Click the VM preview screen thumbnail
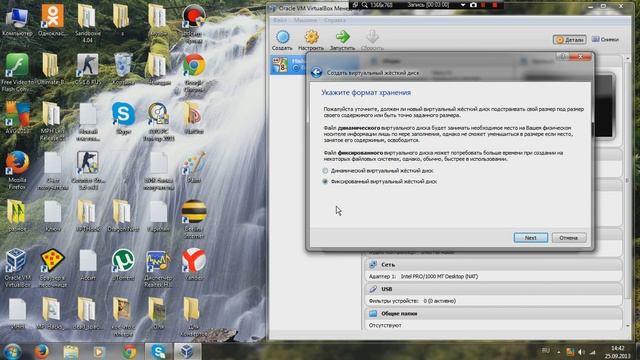Viewport: 640px width, 360px height. point(605,105)
